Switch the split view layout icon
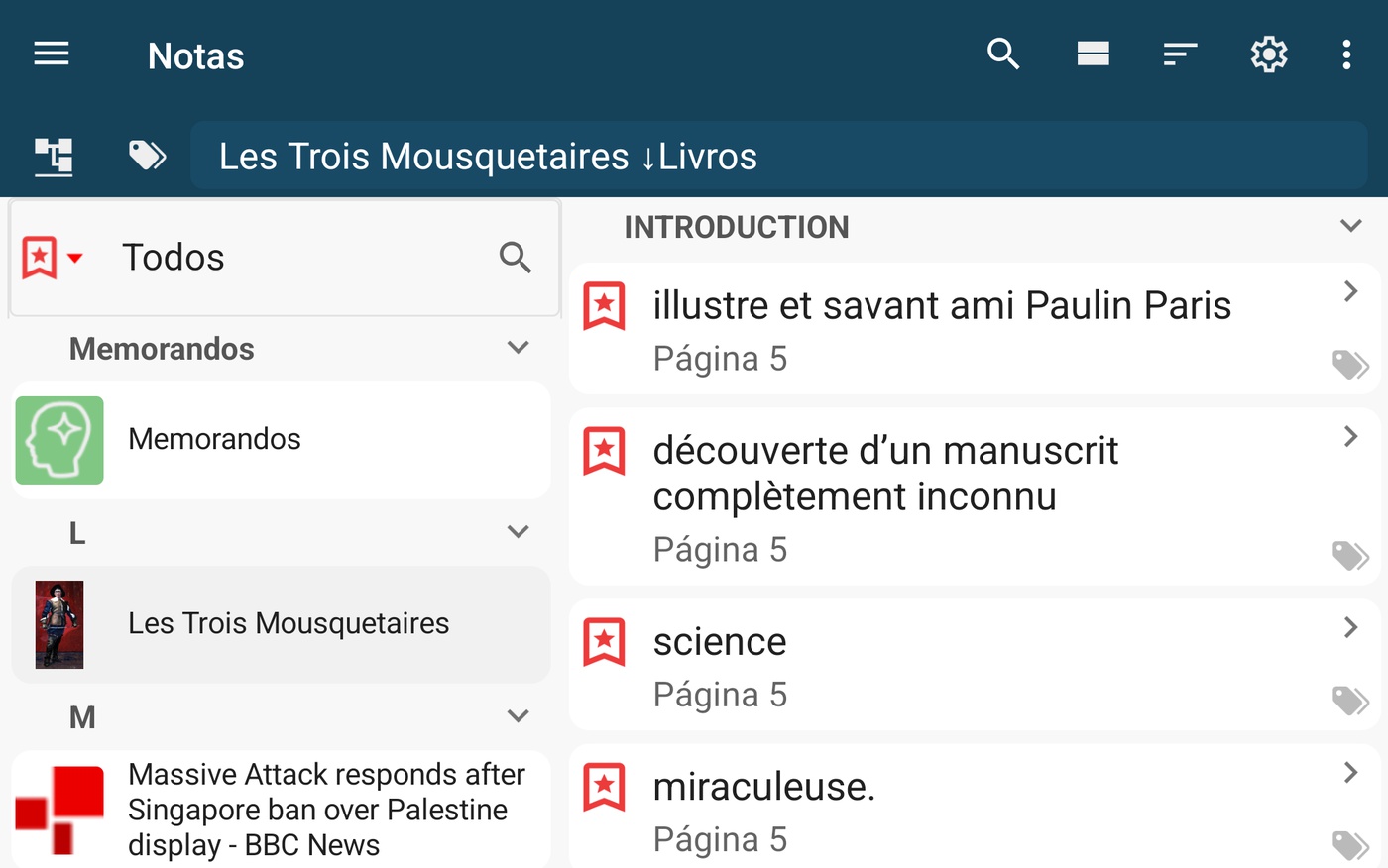The image size is (1388, 868). click(x=1093, y=54)
